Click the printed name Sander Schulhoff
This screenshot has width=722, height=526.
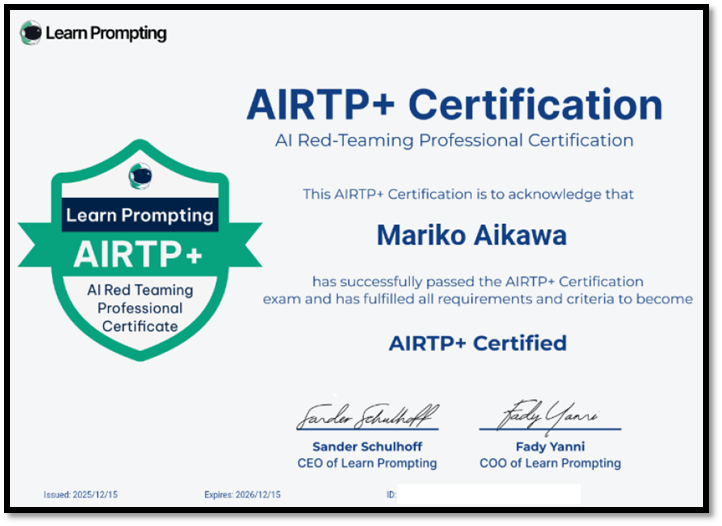[x=367, y=446]
